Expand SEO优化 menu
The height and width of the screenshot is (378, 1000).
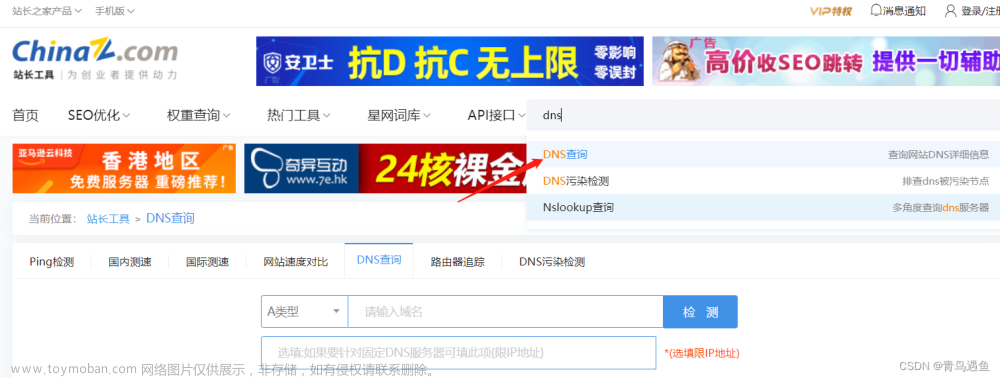[99, 115]
